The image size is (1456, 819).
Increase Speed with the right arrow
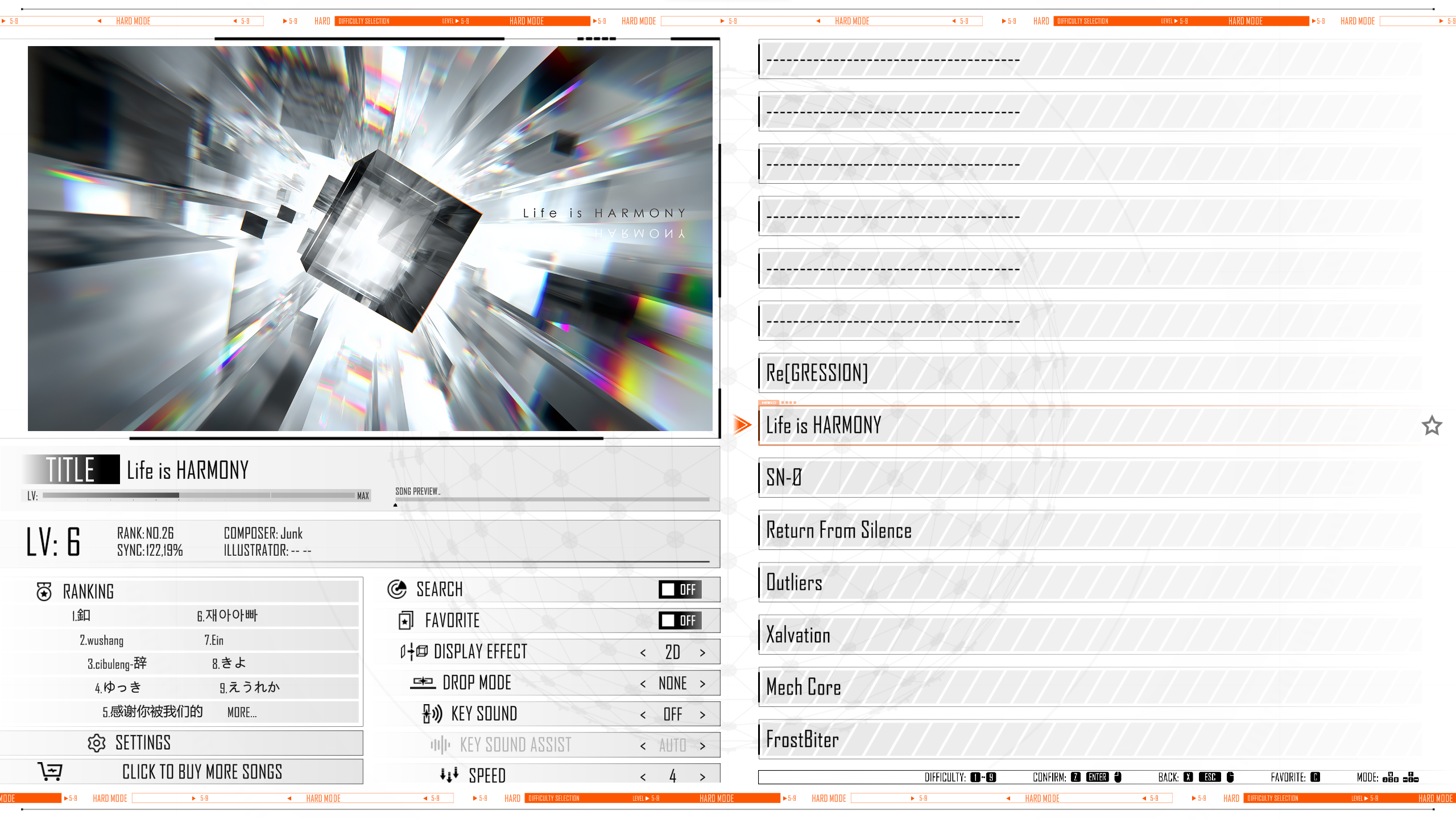click(x=703, y=777)
